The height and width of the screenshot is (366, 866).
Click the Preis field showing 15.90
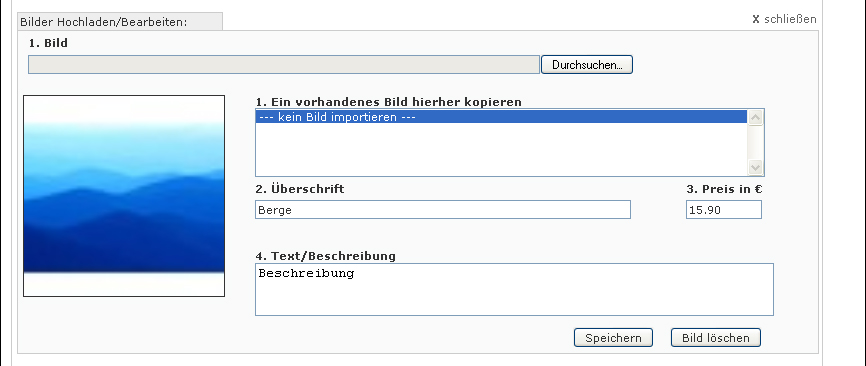[x=724, y=210]
